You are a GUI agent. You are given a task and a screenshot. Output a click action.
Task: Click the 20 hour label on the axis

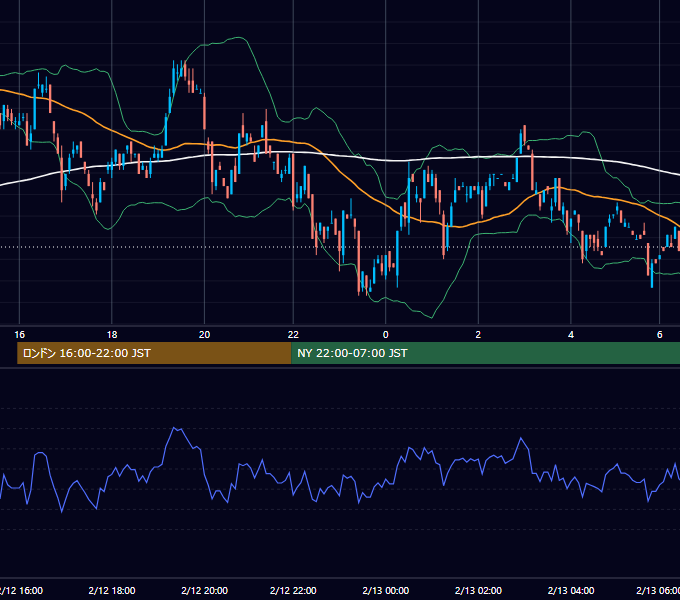(204, 335)
